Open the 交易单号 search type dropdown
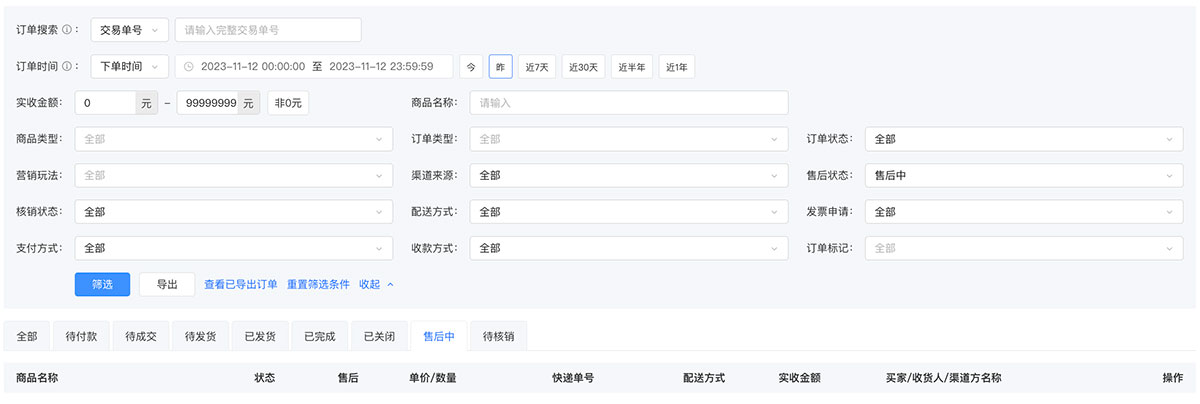Image resolution: width=1200 pixels, height=404 pixels. pyautogui.click(x=129, y=30)
